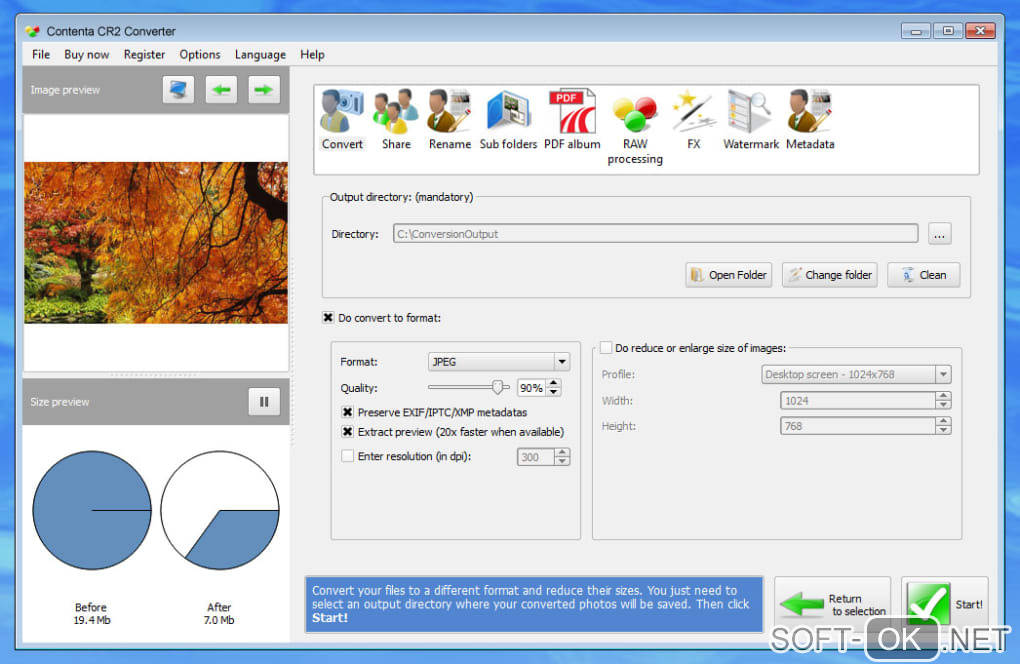Click the Start! button
The image size is (1020, 664).
tap(945, 605)
